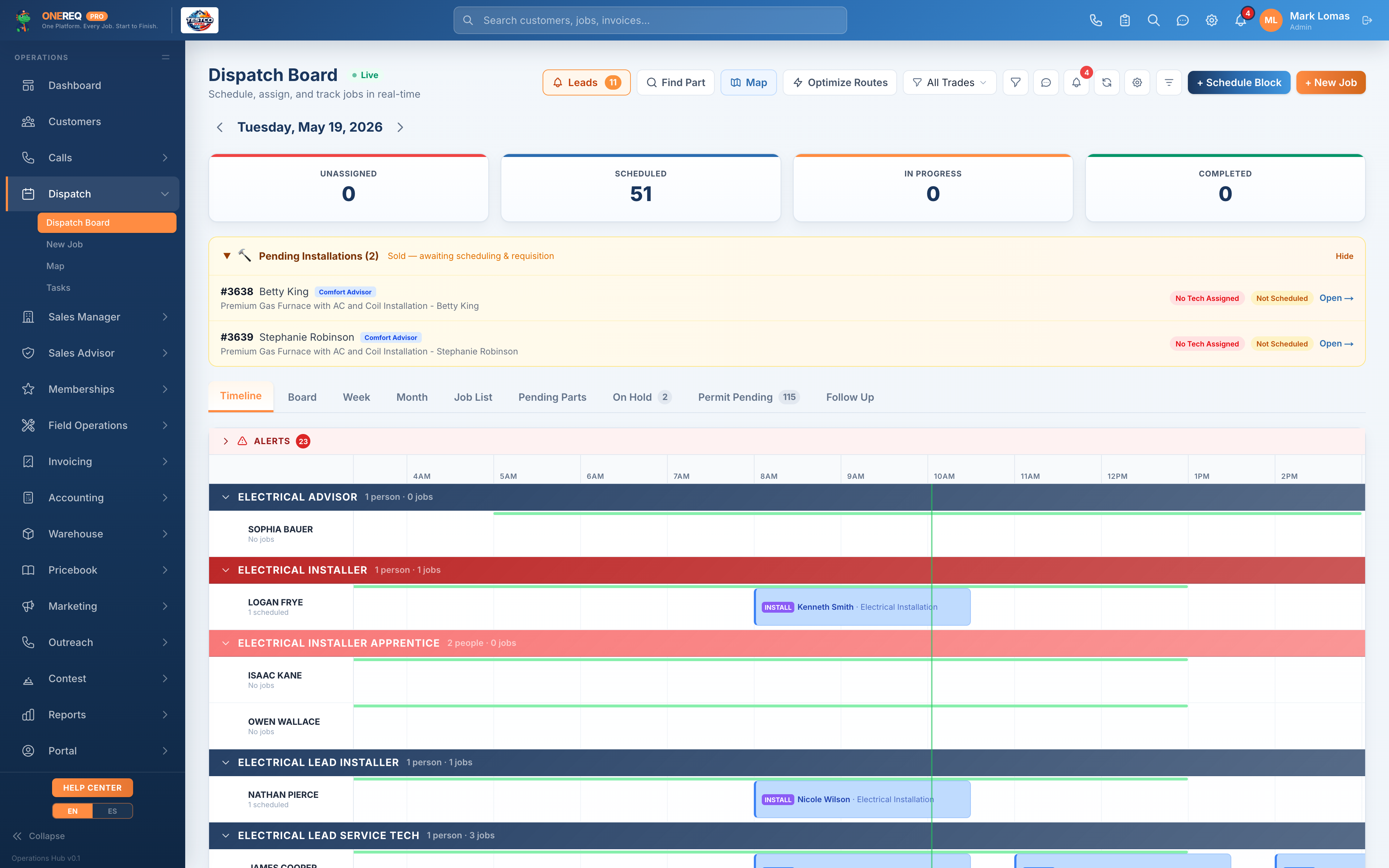Click the refresh icon on Dispatch Board toolbar

pyautogui.click(x=1106, y=83)
